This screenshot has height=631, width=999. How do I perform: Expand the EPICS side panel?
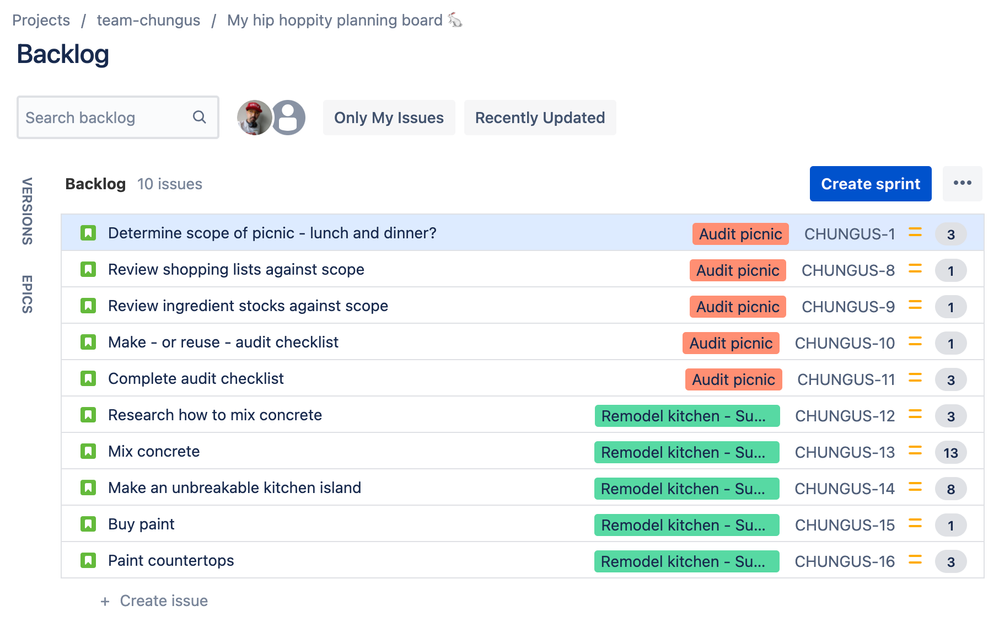(x=27, y=294)
